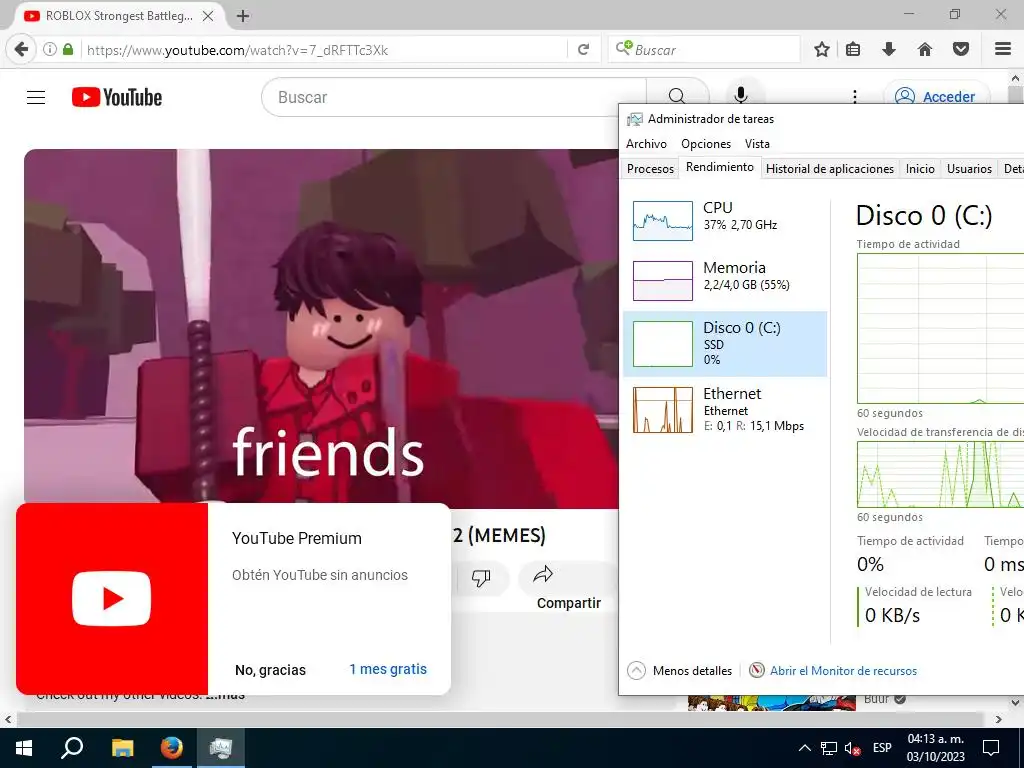This screenshot has width=1024, height=768.
Task: Click the Disco 0 Tiempo de actividad graph
Action: tap(940, 328)
